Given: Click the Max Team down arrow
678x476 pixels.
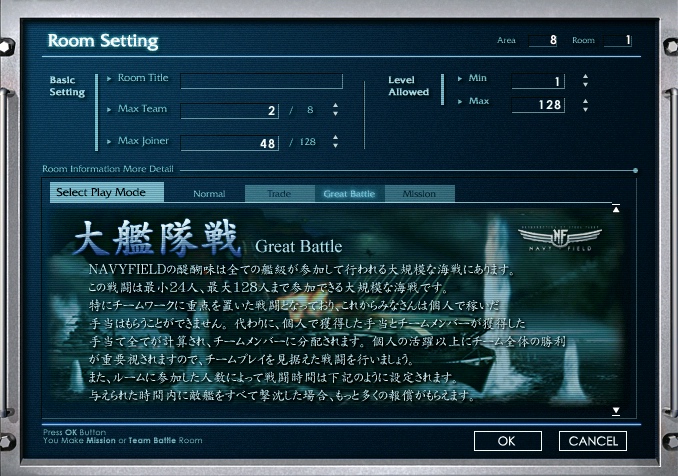Looking at the screenshot, I should pyautogui.click(x=335, y=114).
